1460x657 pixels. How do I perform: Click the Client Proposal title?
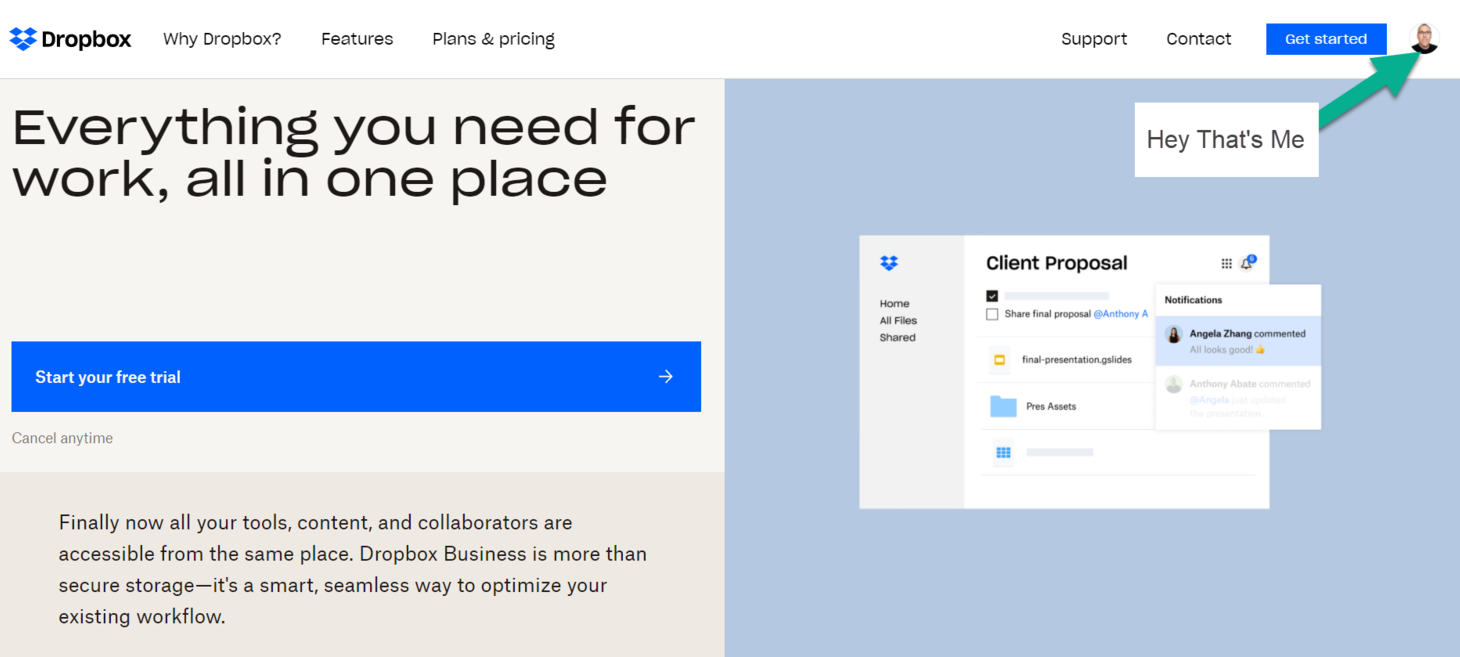tap(1056, 263)
